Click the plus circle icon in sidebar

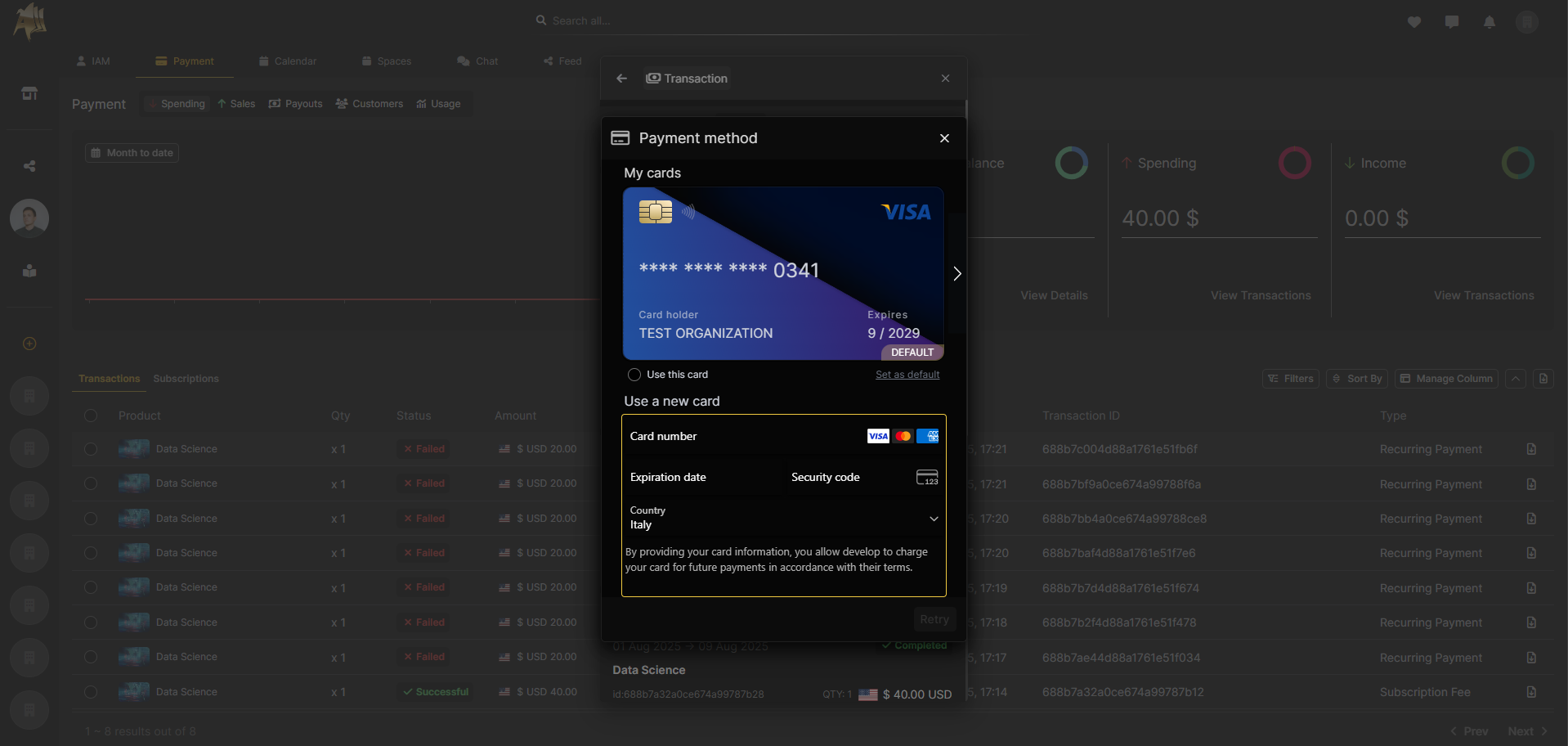29,344
